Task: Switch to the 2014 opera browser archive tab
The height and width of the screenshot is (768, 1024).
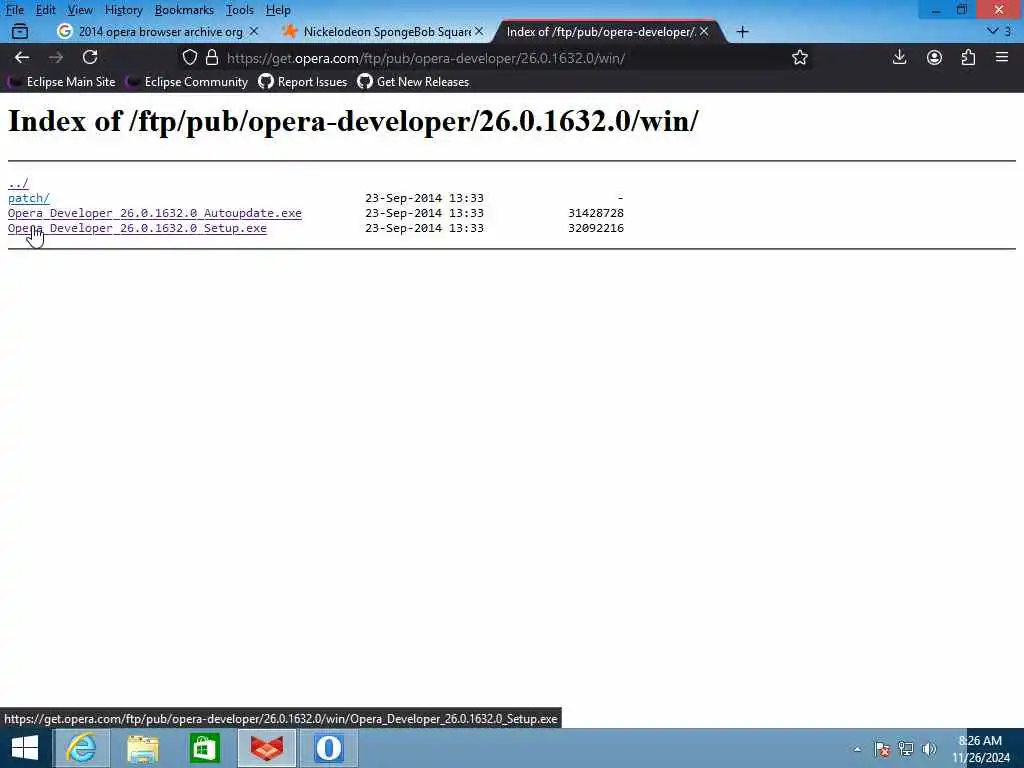Action: pos(157,31)
